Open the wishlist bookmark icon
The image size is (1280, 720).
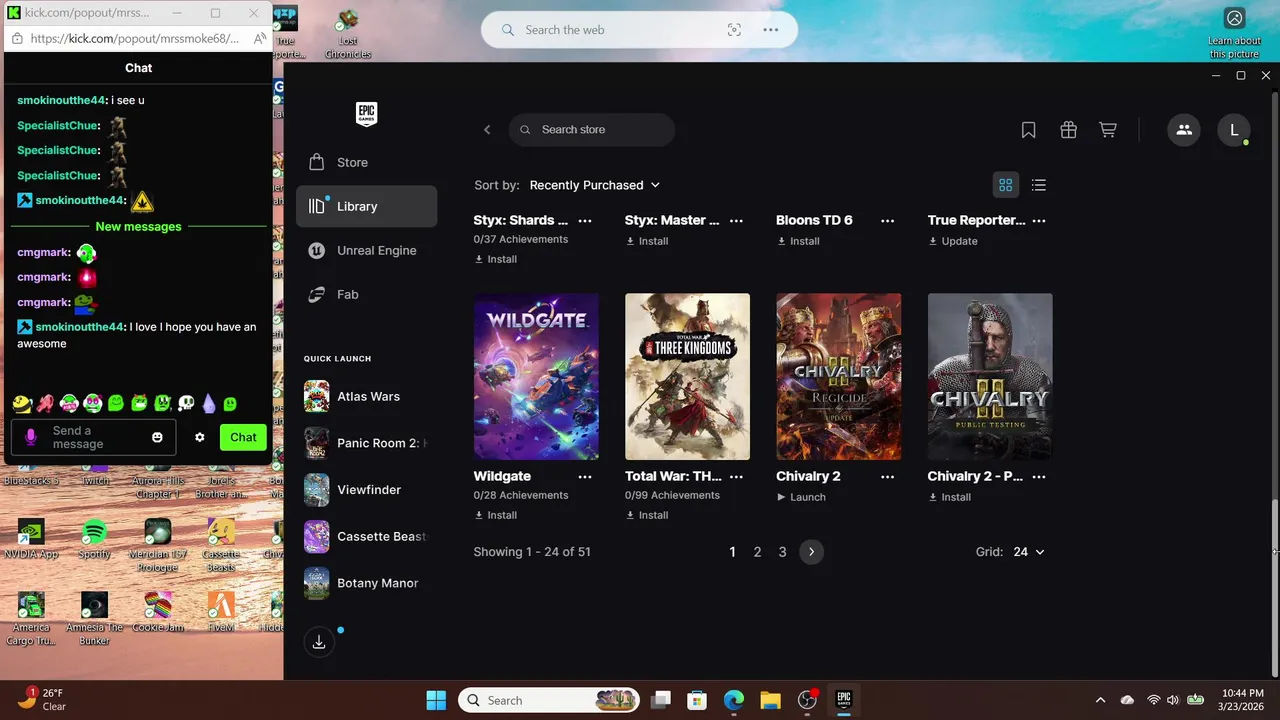[x=1028, y=130]
